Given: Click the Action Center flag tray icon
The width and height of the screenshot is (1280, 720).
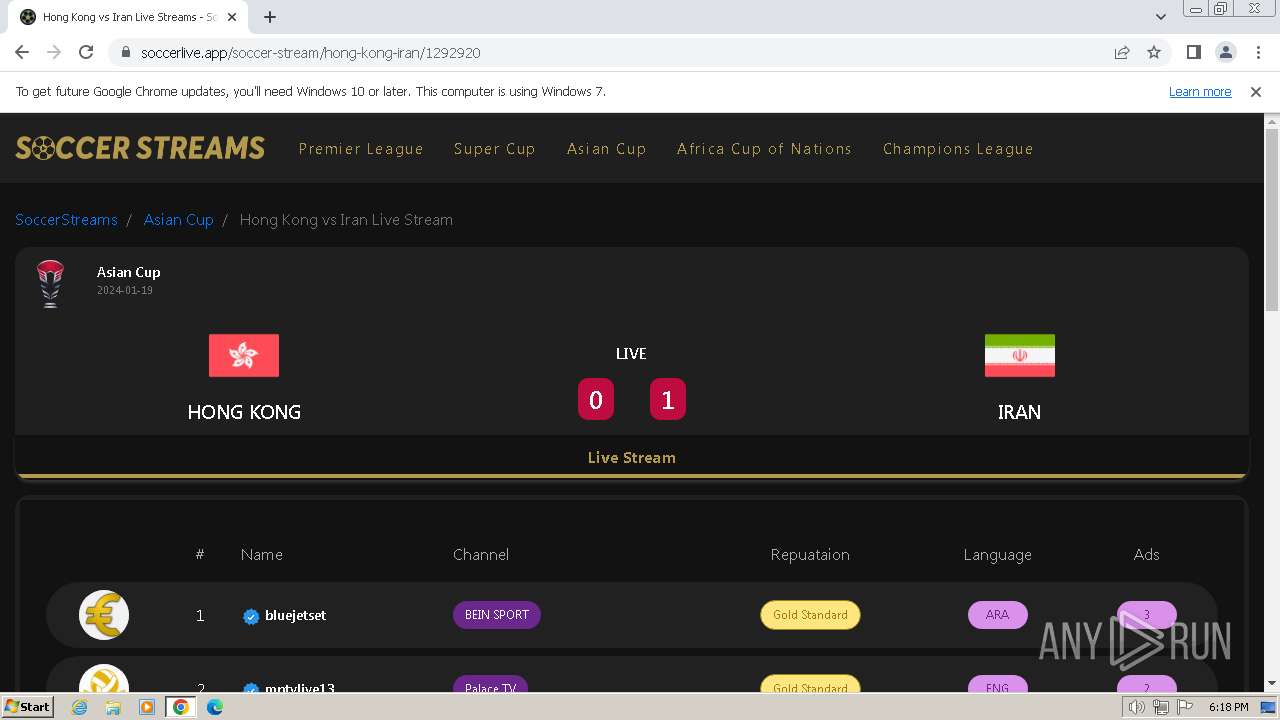Looking at the screenshot, I should click(x=1185, y=707).
